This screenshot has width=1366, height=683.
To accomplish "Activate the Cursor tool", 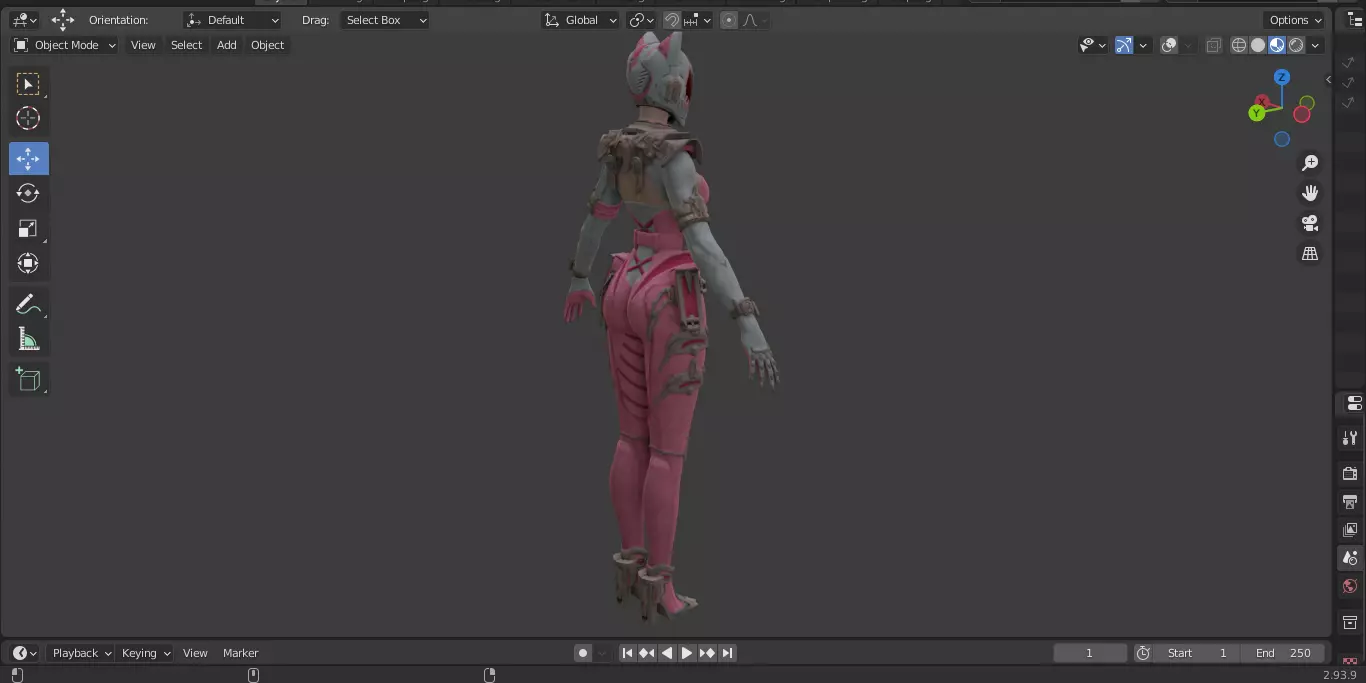I will pyautogui.click(x=28, y=119).
